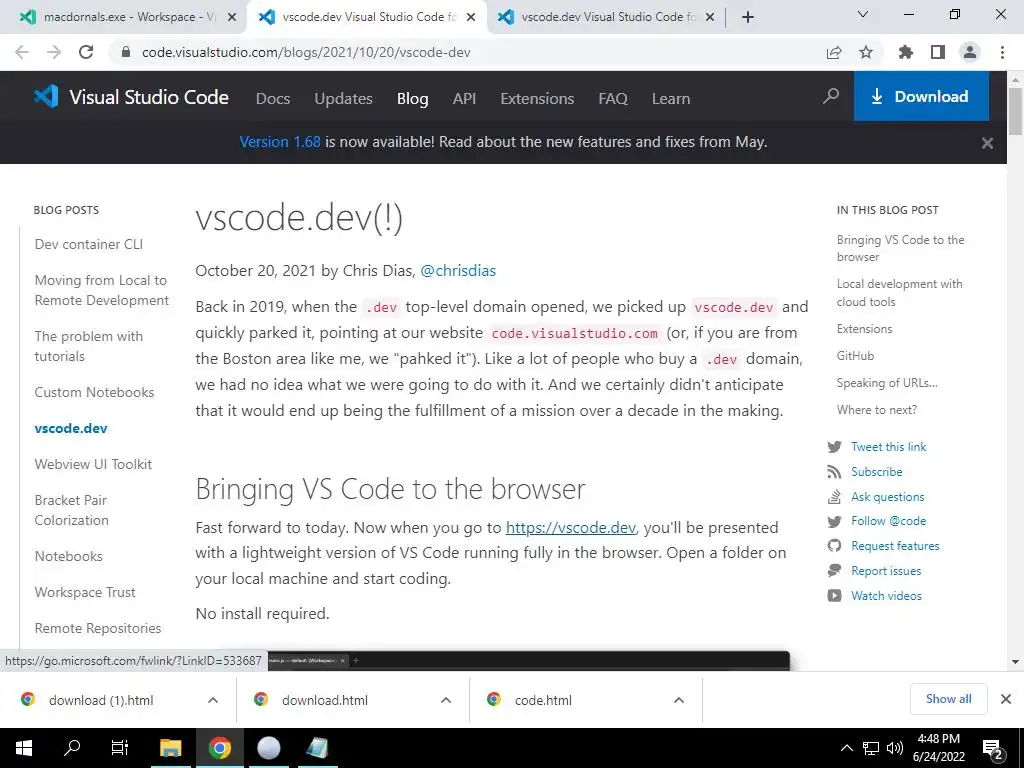
Task: Click the blue Download button
Action: [x=921, y=97]
